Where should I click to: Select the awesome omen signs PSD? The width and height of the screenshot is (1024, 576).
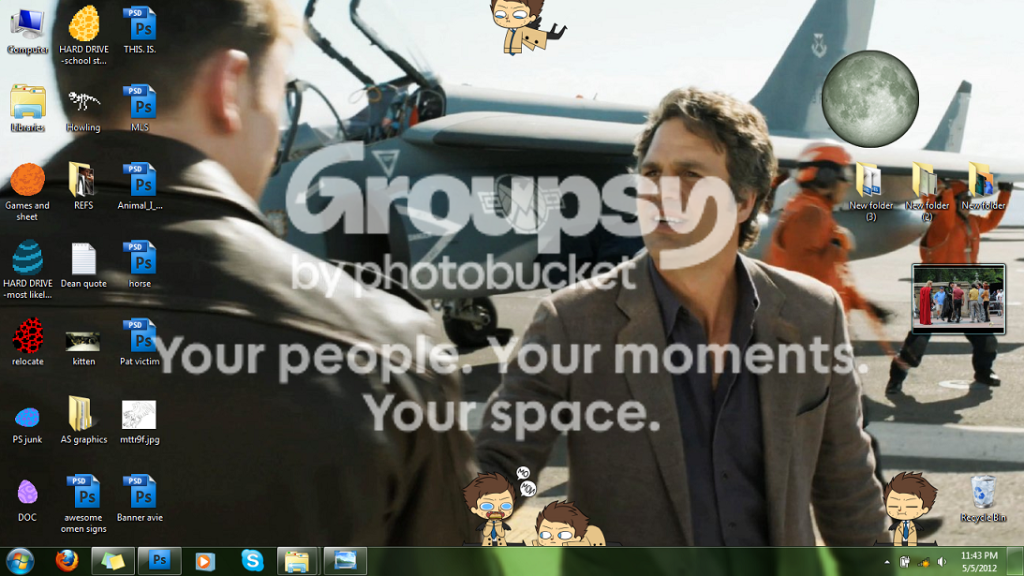point(84,504)
